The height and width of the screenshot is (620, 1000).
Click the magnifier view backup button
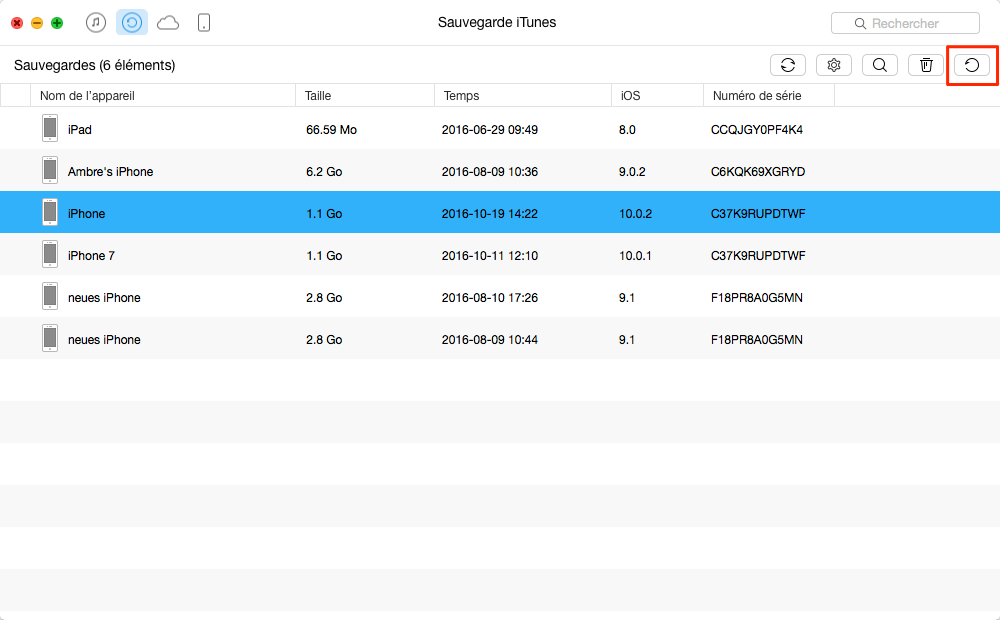tap(879, 65)
